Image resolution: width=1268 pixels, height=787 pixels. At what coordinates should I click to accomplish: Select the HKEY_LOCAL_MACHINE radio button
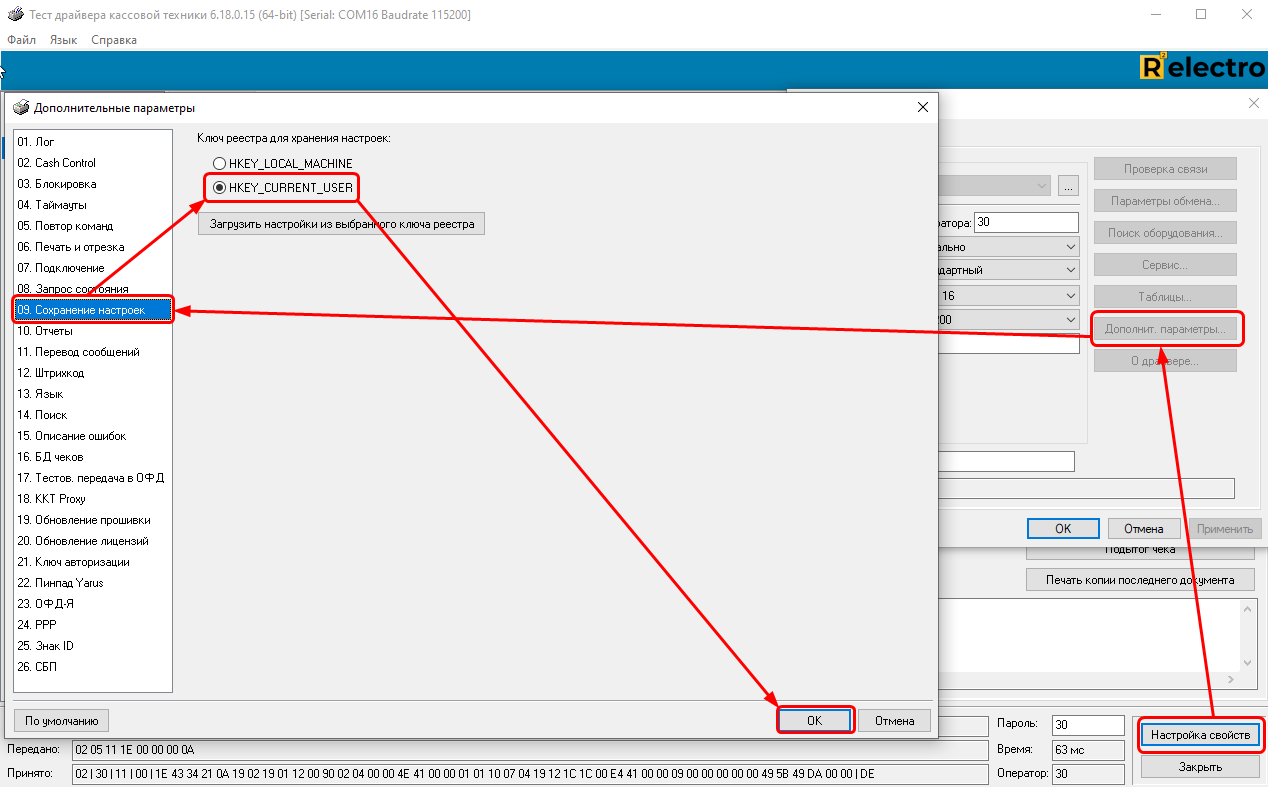219,163
